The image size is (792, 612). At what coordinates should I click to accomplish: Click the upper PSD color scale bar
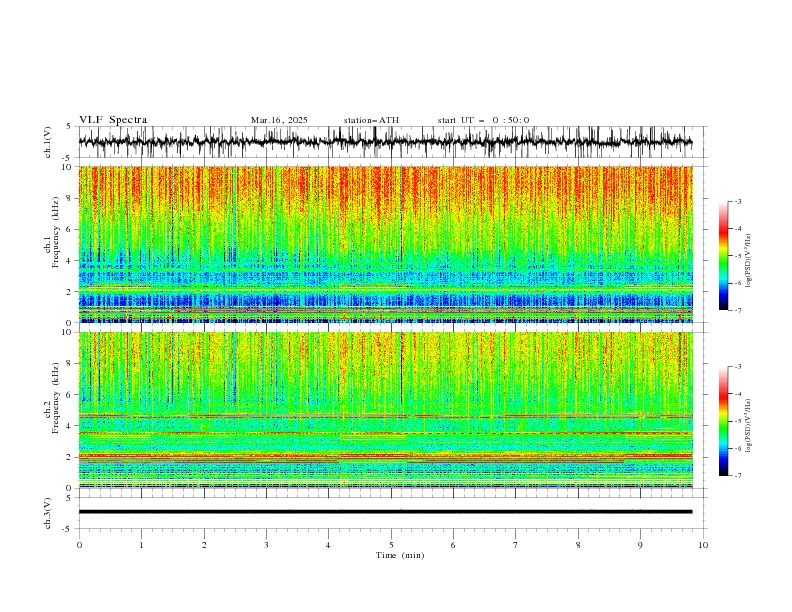[x=723, y=256]
